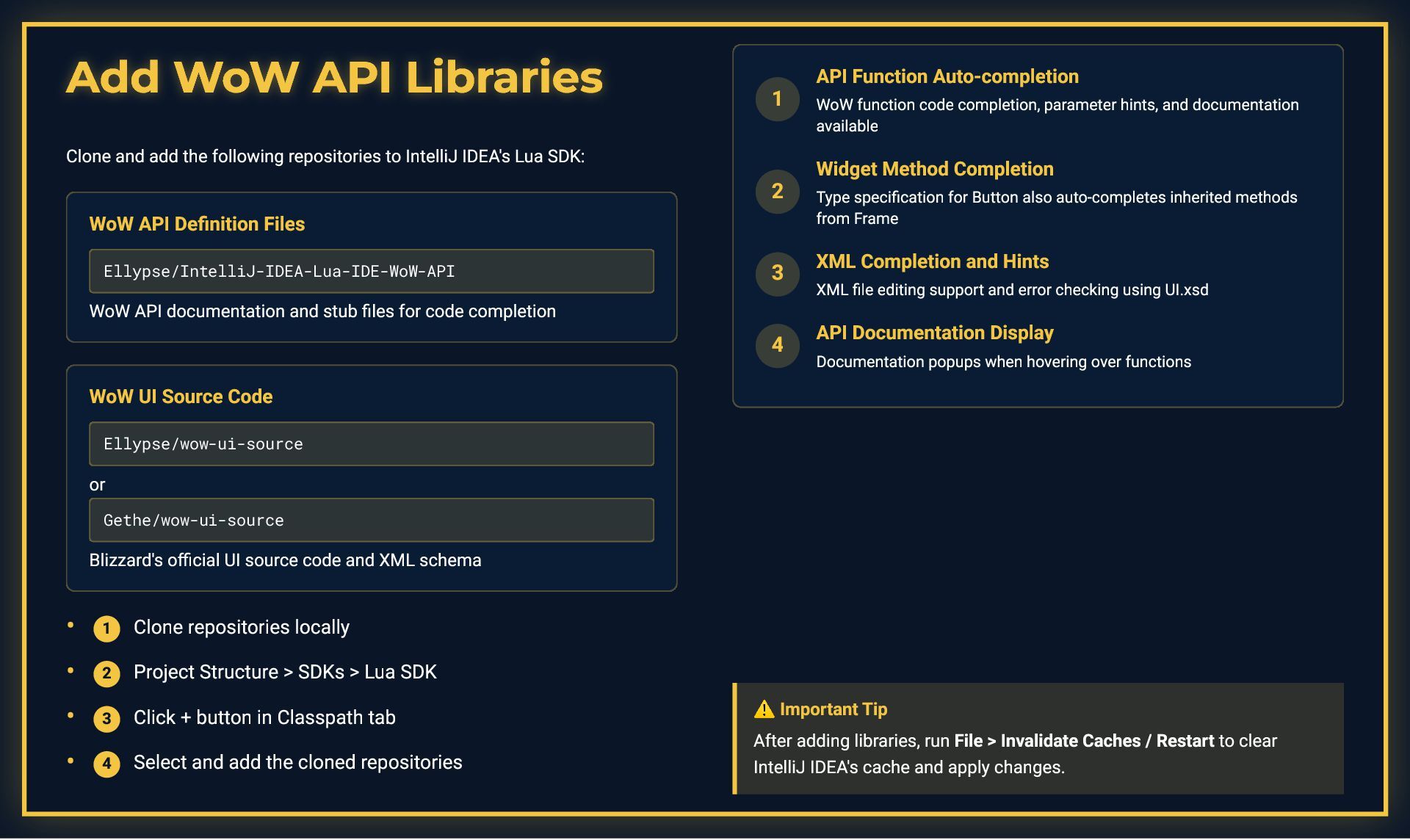Viewport: 1410px width, 840px height.
Task: Click the WoW API Definition Files heading
Action: tap(197, 224)
